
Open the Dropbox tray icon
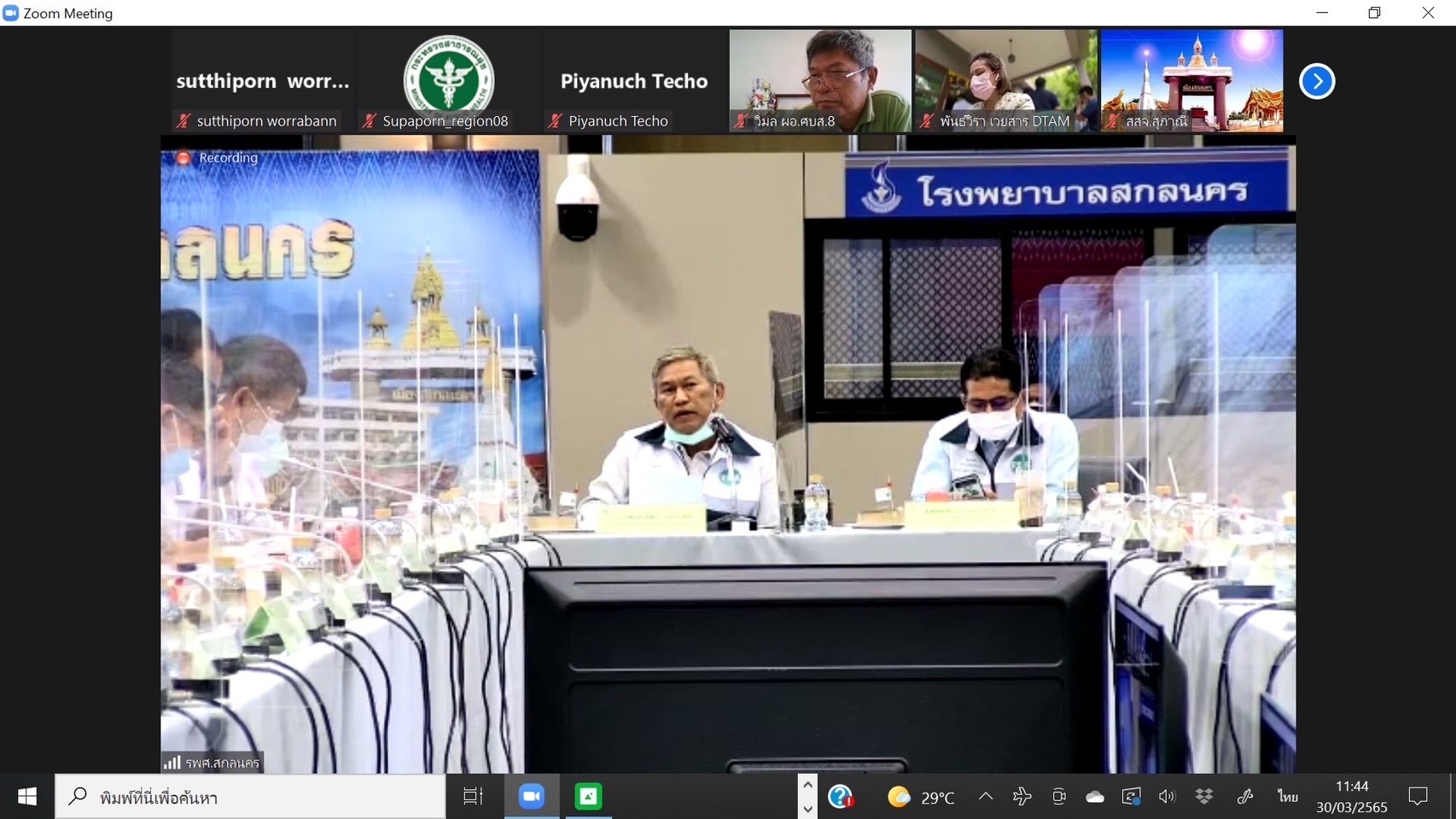pos(1204,797)
